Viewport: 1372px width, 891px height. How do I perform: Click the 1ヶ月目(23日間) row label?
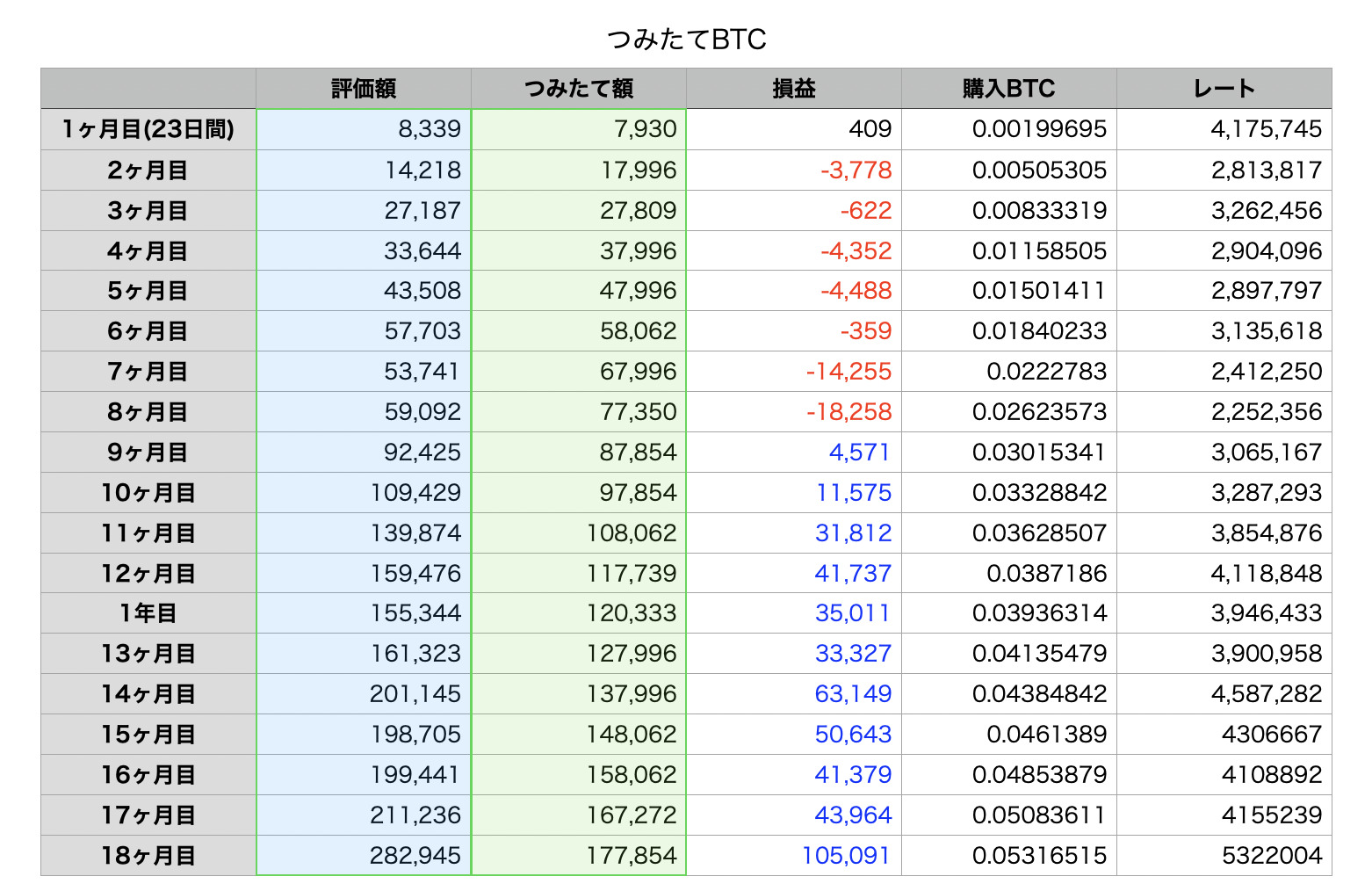pyautogui.click(x=148, y=129)
